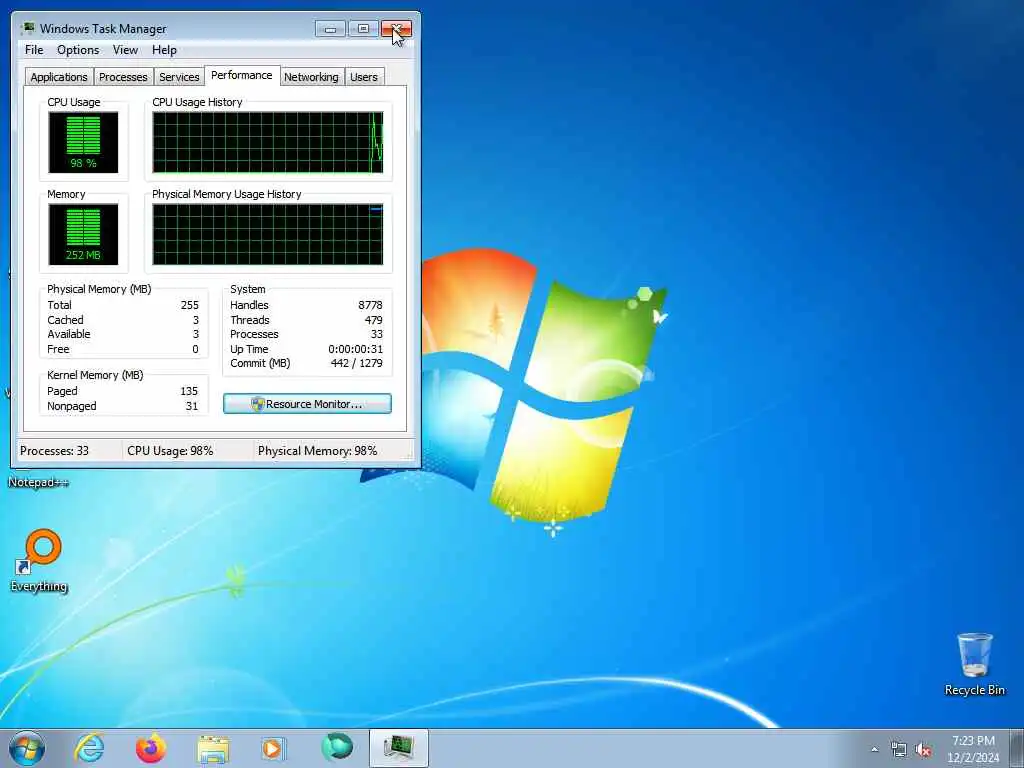Open the Options menu

coord(78,50)
